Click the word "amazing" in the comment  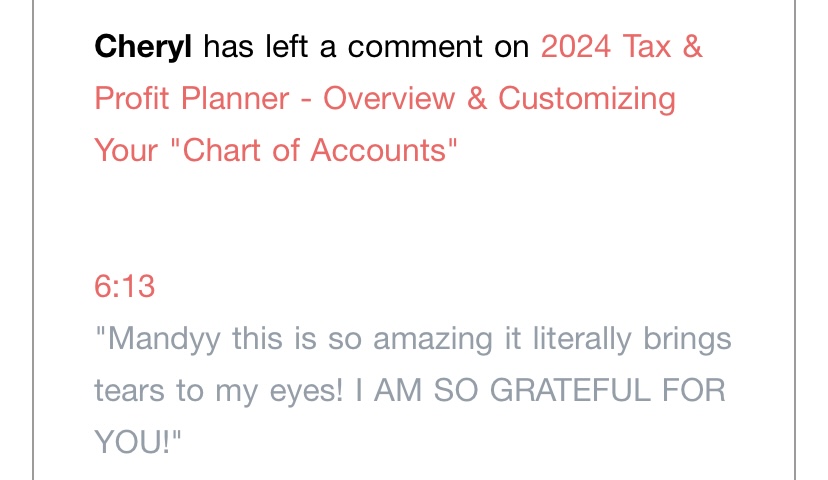click(430, 339)
